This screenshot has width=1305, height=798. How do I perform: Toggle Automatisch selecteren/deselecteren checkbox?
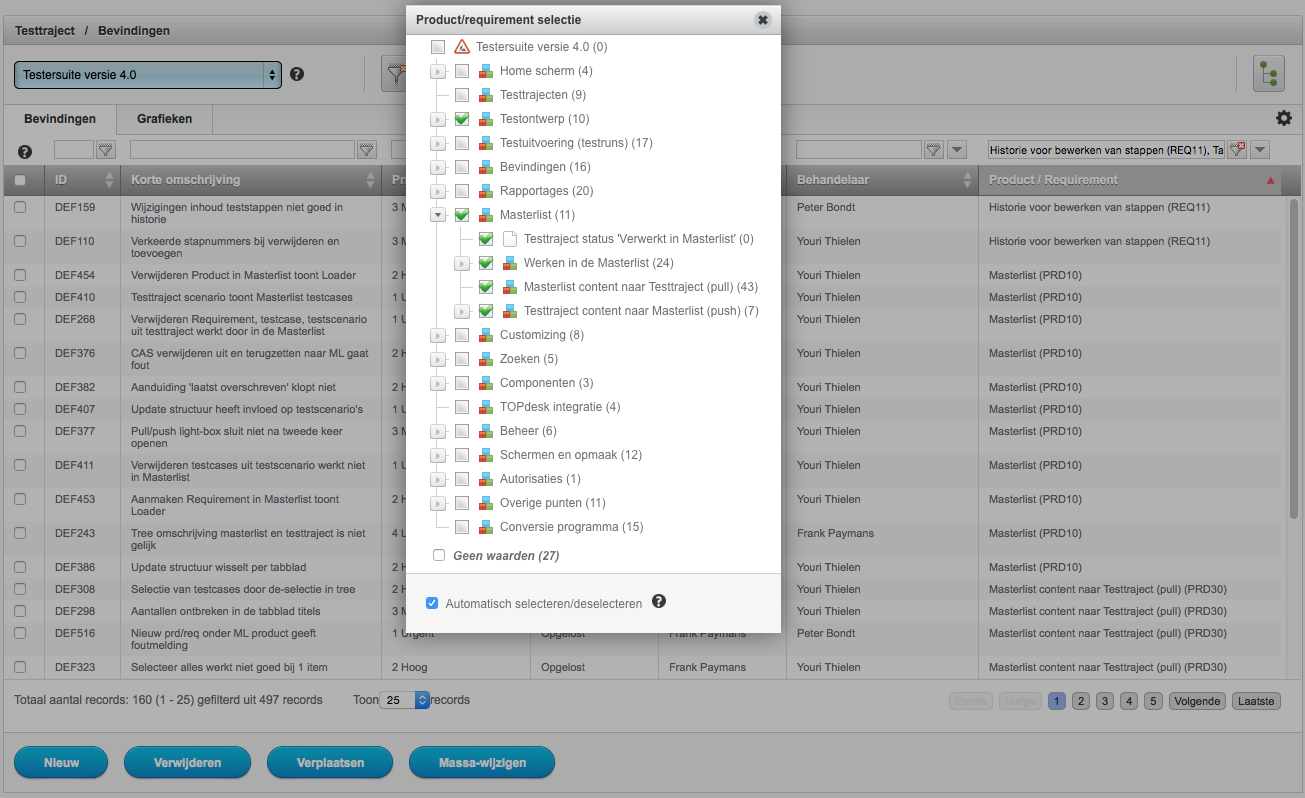pos(432,603)
